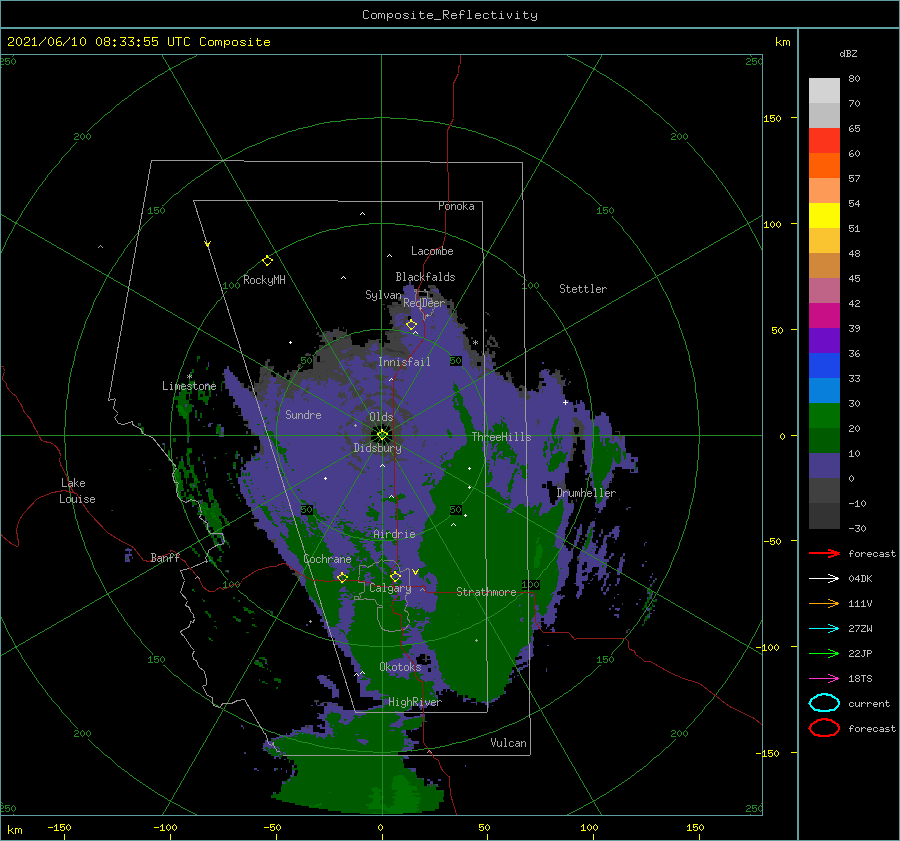Click the dBZ legend heading
This screenshot has height=841, width=900.
coord(848,53)
